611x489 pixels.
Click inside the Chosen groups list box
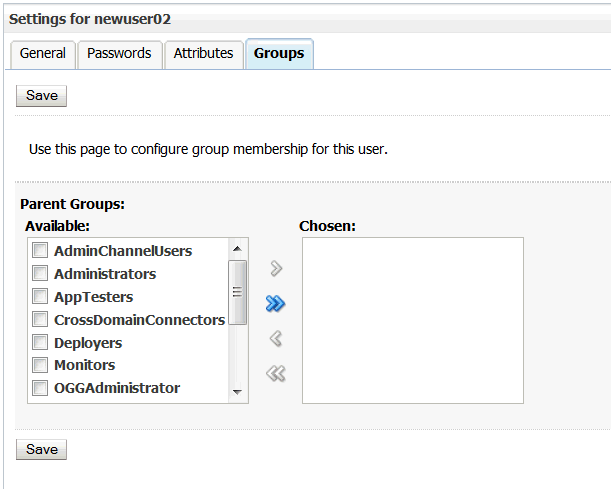click(412, 320)
